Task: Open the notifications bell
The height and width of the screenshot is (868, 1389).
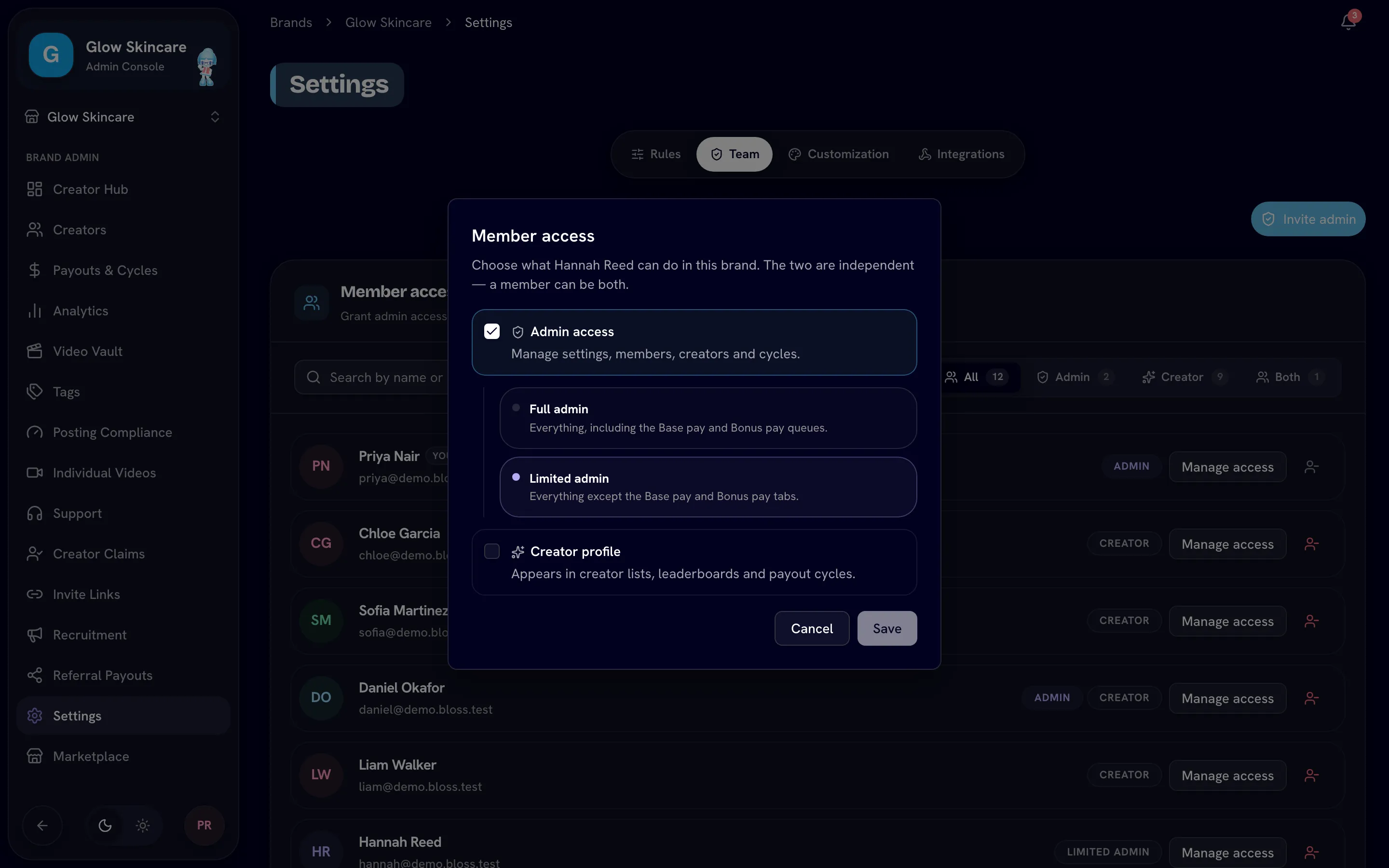Action: [x=1348, y=22]
